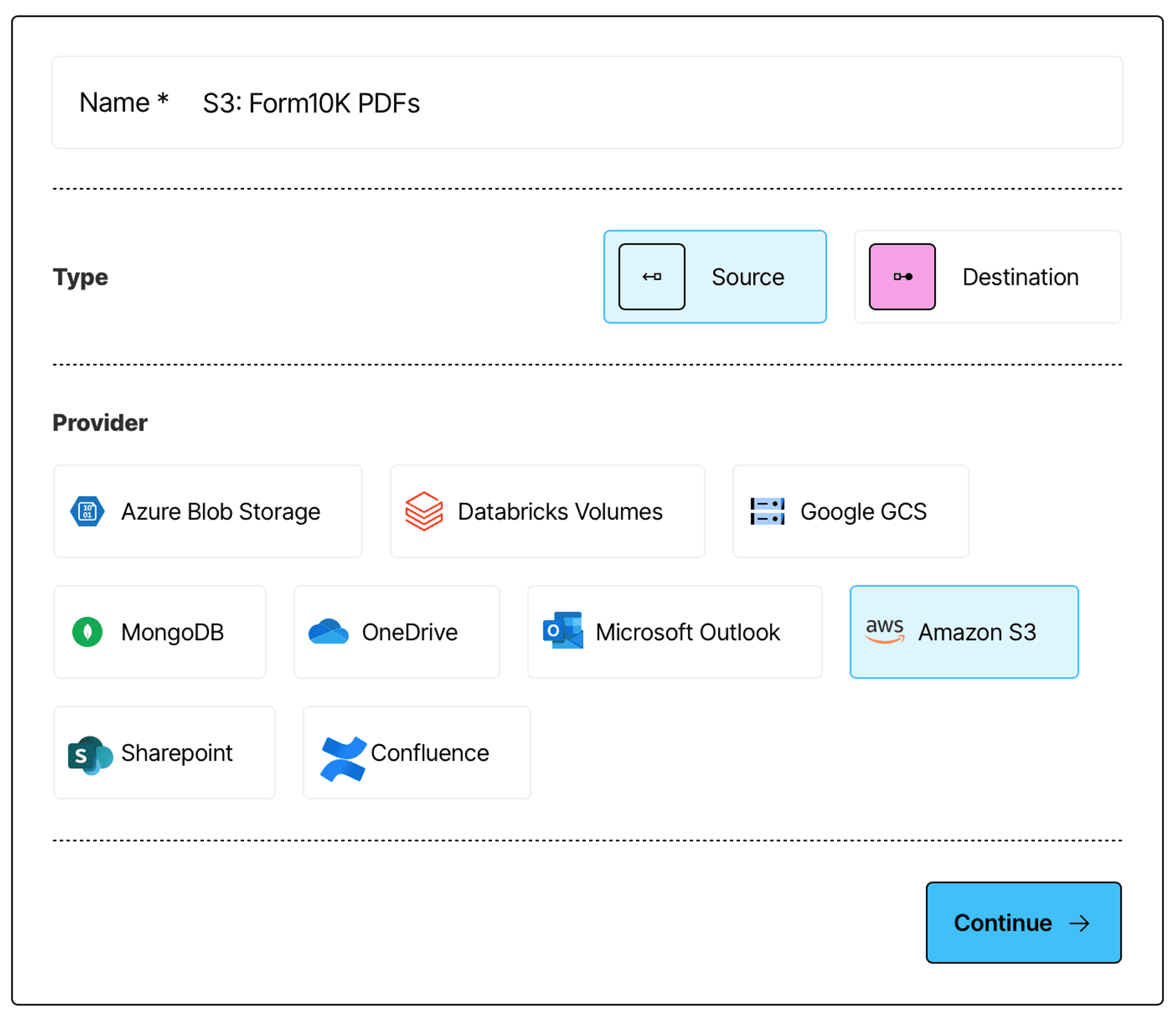Click the Name * label
This screenshot has width=1176, height=1017.
point(124,103)
